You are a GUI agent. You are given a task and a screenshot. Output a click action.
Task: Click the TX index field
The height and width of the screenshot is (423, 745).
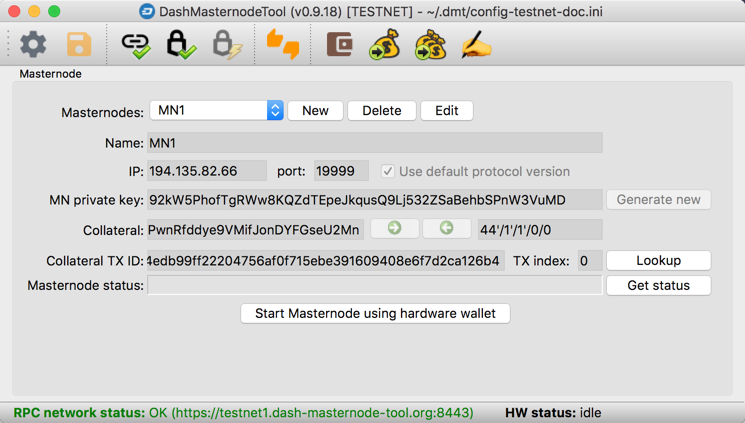coord(590,260)
